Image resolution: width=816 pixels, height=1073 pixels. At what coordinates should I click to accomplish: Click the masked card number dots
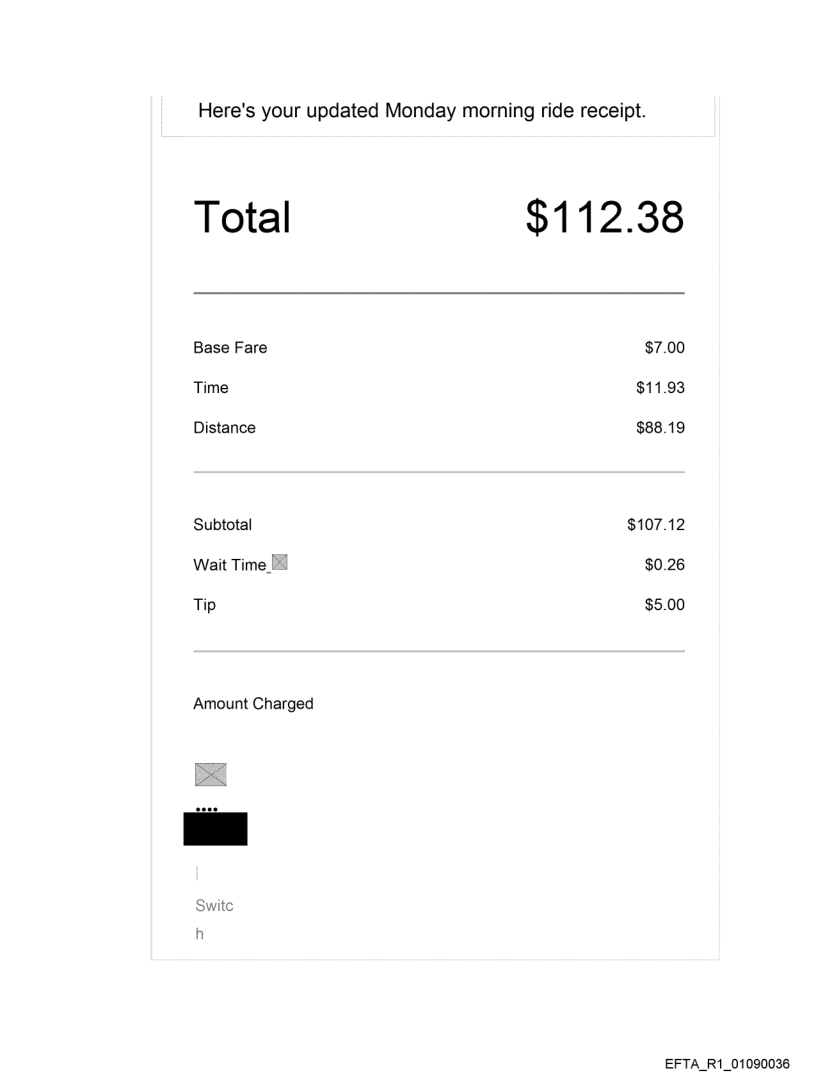click(x=206, y=808)
